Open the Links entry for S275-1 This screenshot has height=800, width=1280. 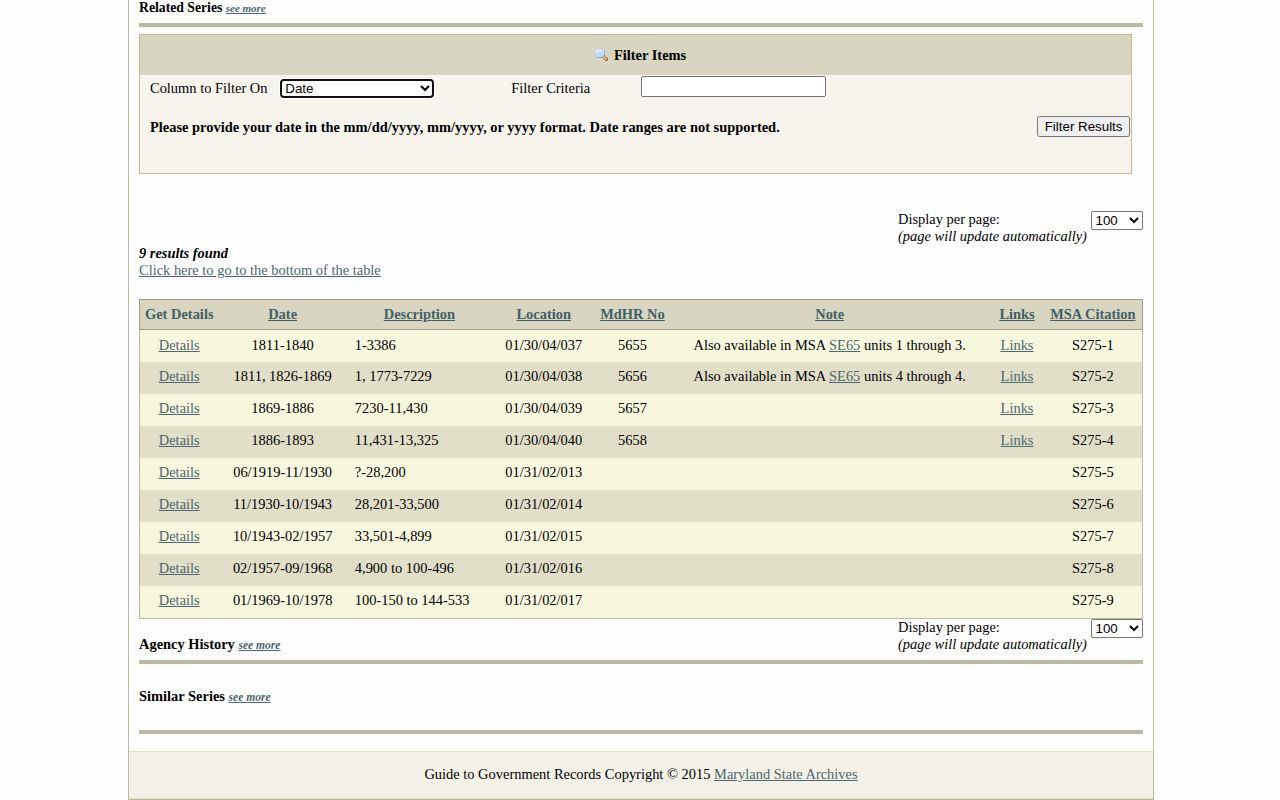[1017, 345]
